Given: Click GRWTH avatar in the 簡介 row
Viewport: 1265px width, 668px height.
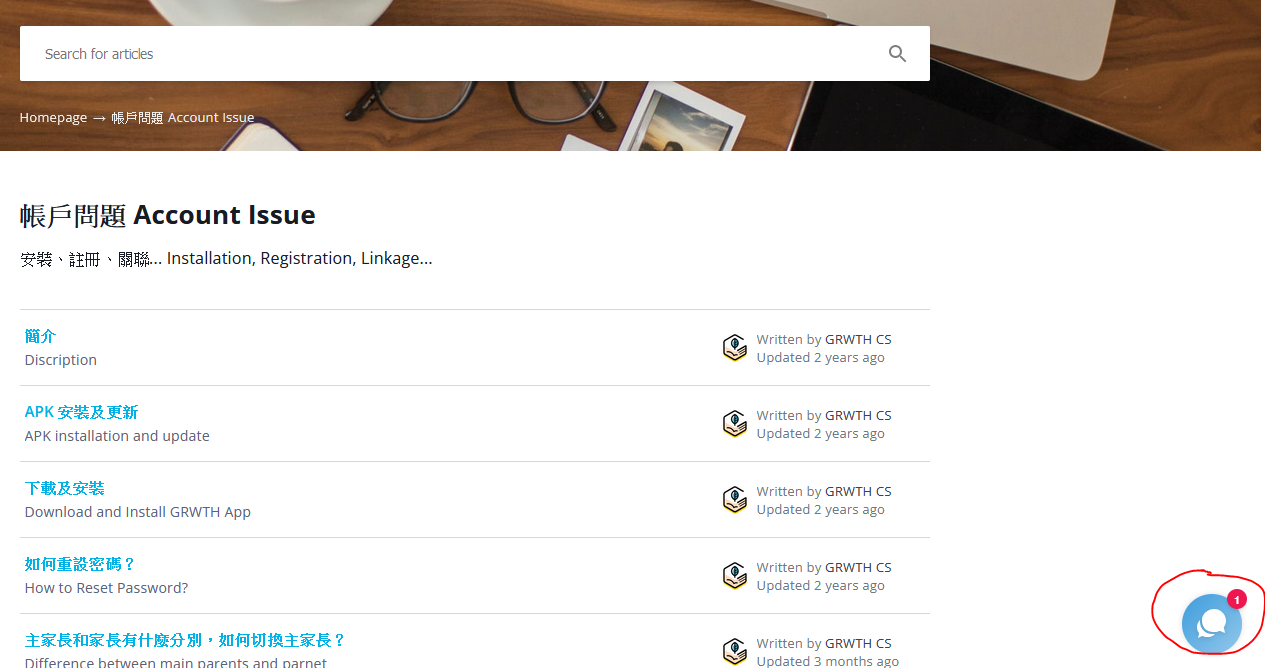Looking at the screenshot, I should 735,348.
